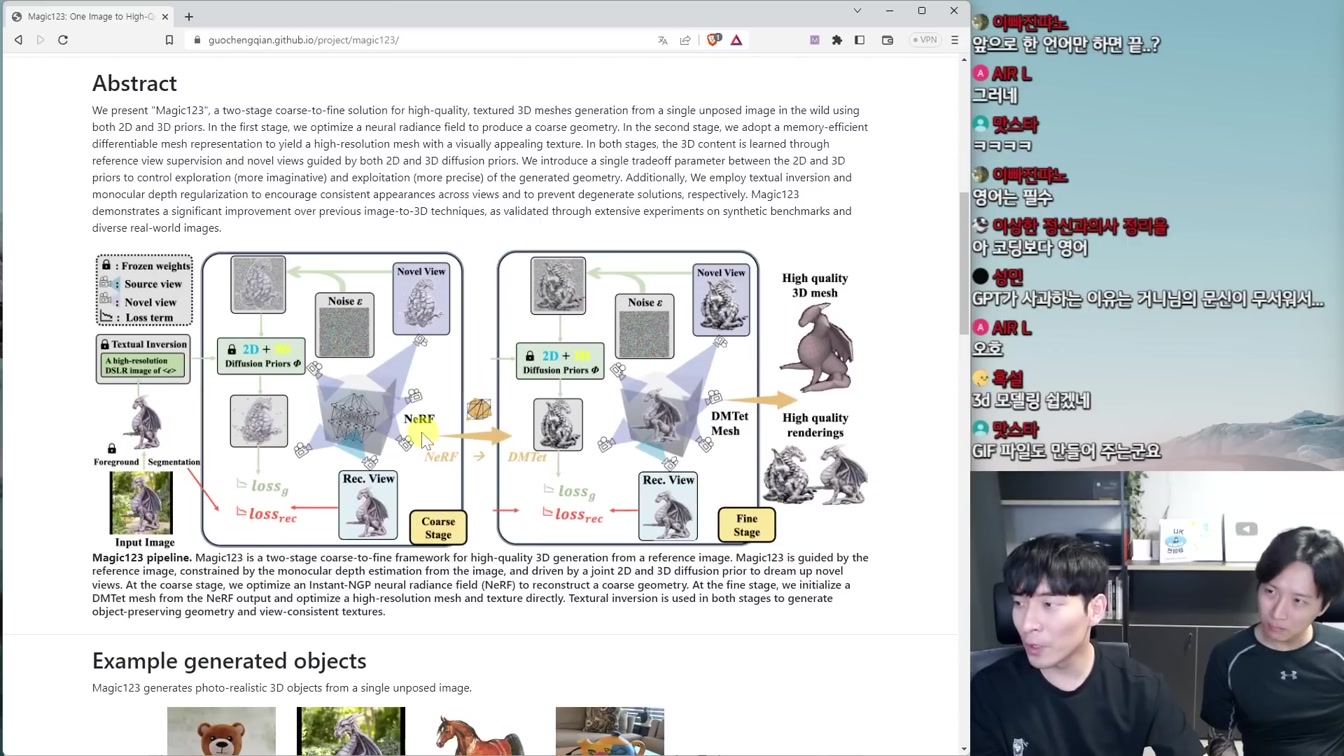This screenshot has height=756, width=1344.
Task: Click the scrollbar down arrow
Action: coord(964,749)
